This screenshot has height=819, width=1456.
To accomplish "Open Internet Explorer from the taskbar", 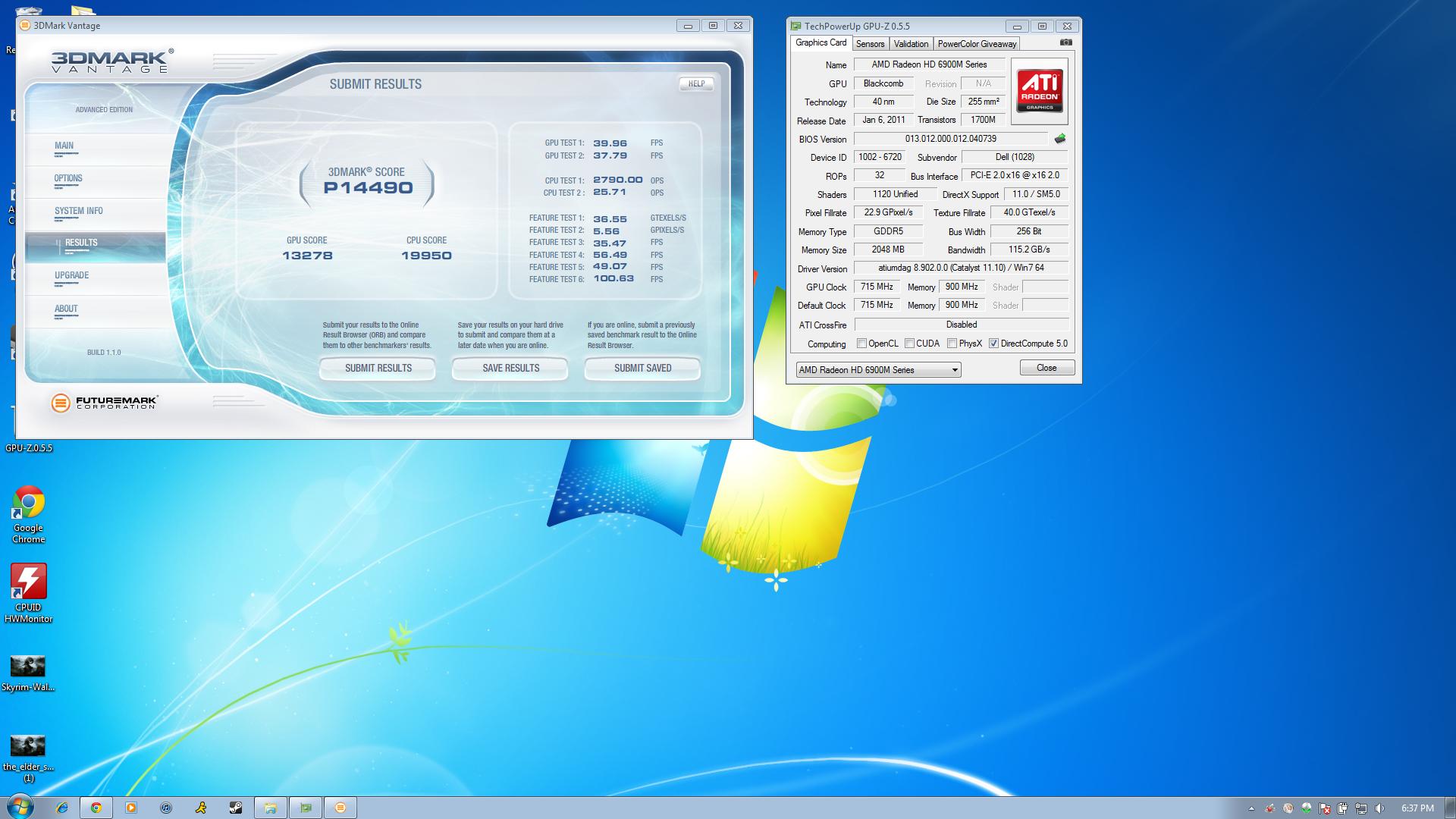I will tap(61, 808).
